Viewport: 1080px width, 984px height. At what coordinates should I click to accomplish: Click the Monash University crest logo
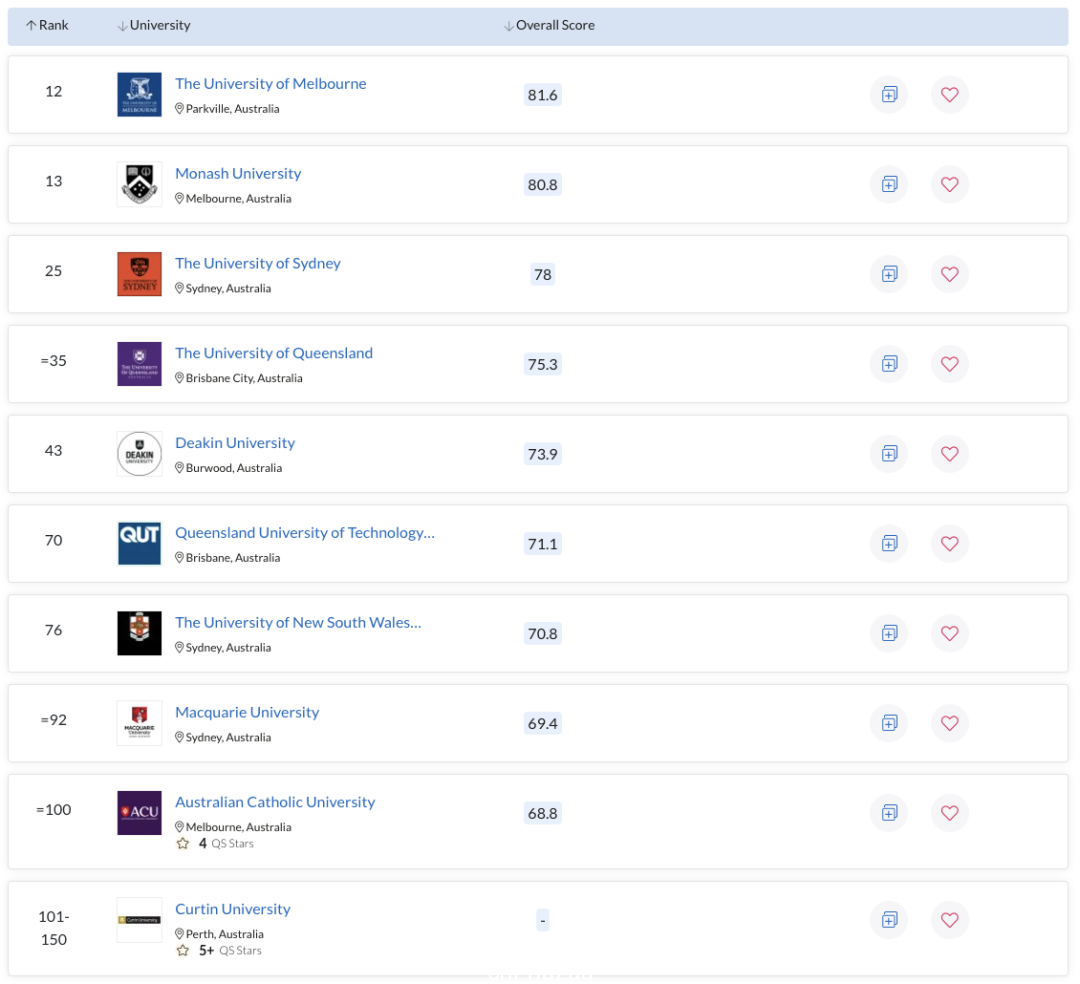point(139,185)
